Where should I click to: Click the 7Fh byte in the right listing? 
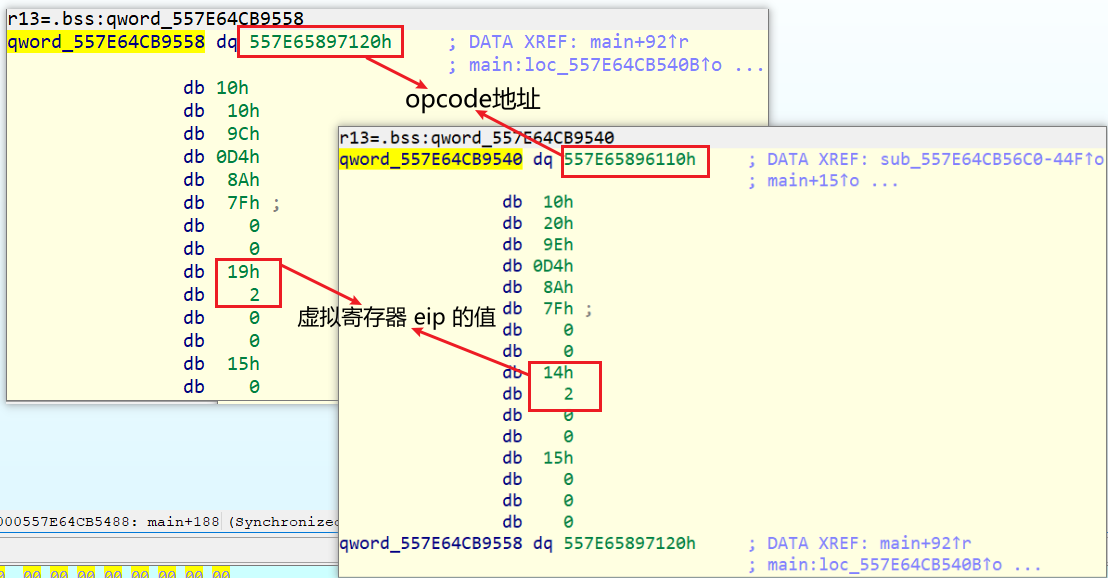[558, 309]
